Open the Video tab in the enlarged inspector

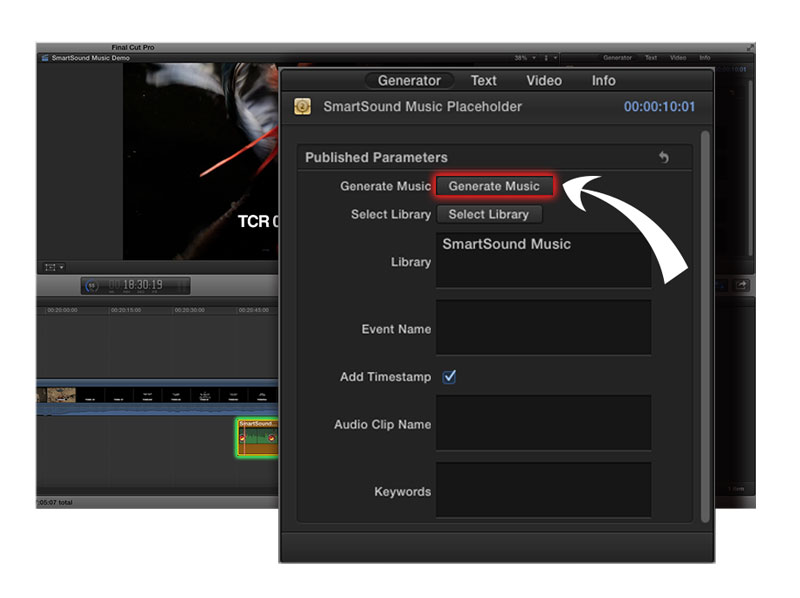[x=544, y=81]
